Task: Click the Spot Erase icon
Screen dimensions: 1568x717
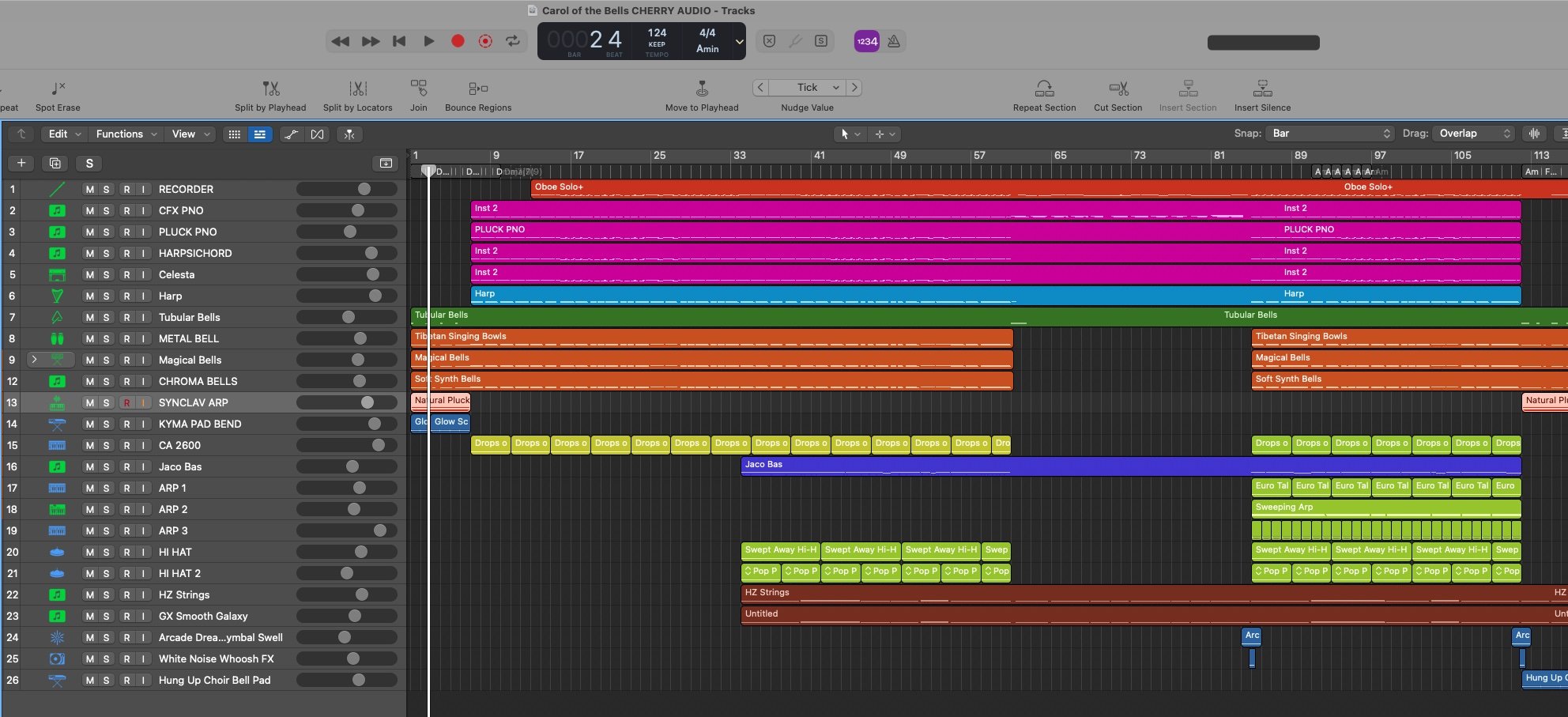Action: click(58, 89)
